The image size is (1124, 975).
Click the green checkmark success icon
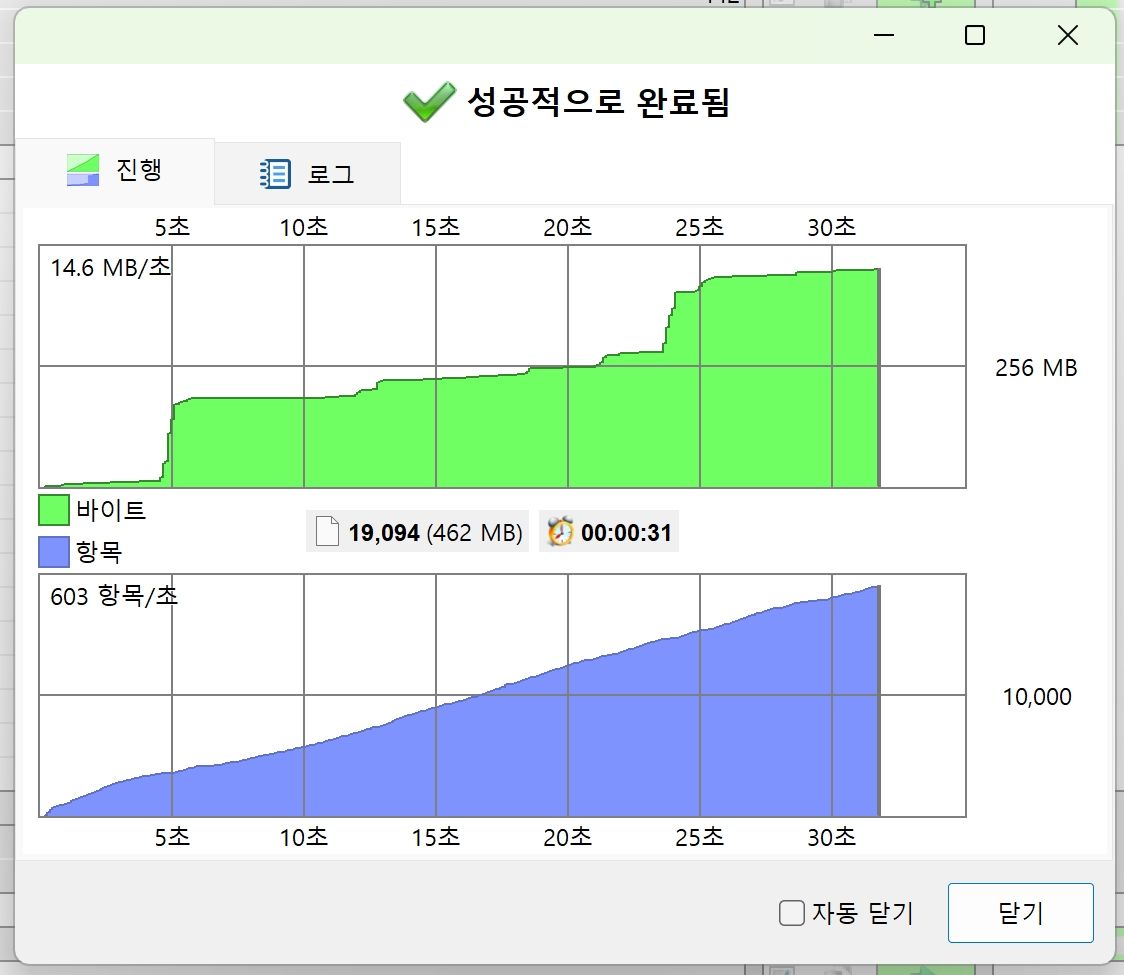pos(429,101)
